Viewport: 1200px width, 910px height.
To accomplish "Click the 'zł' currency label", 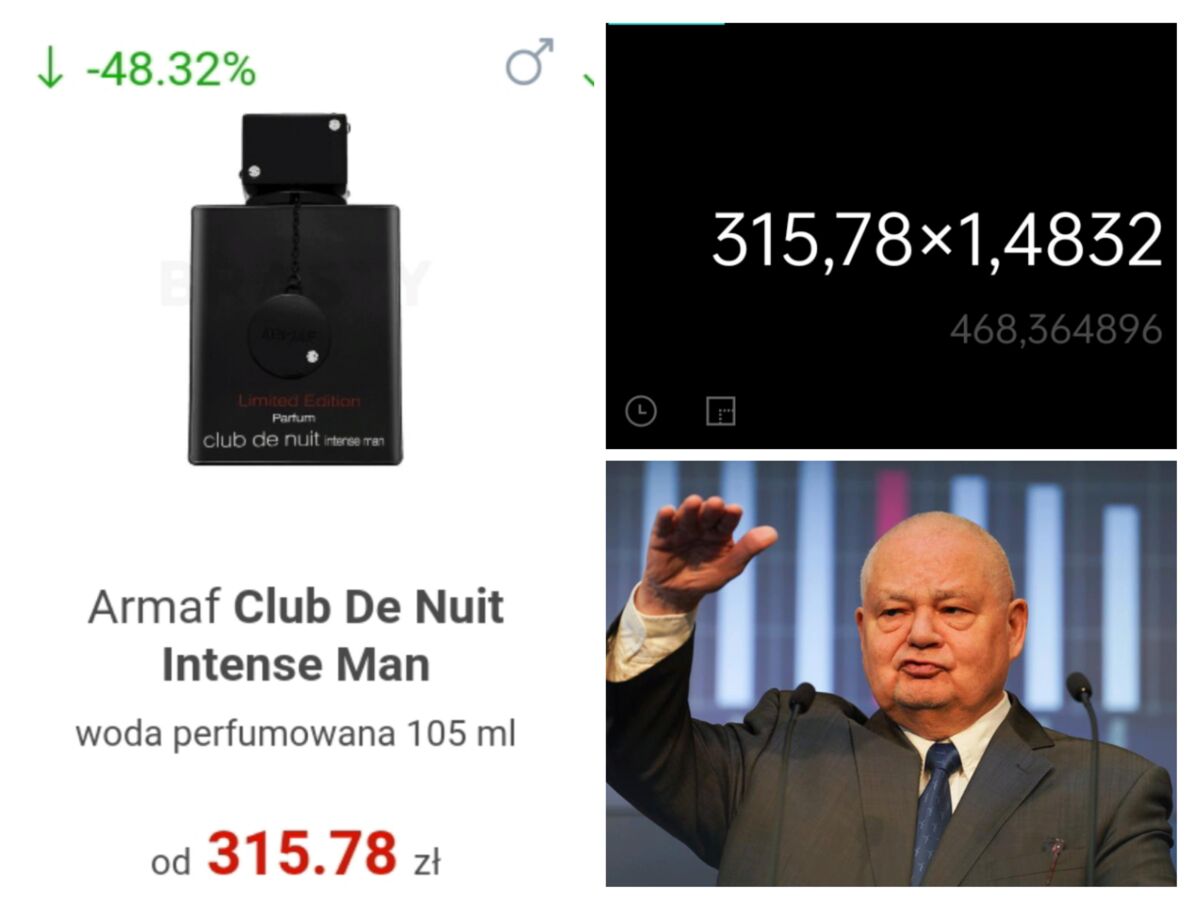I will (x=427, y=861).
